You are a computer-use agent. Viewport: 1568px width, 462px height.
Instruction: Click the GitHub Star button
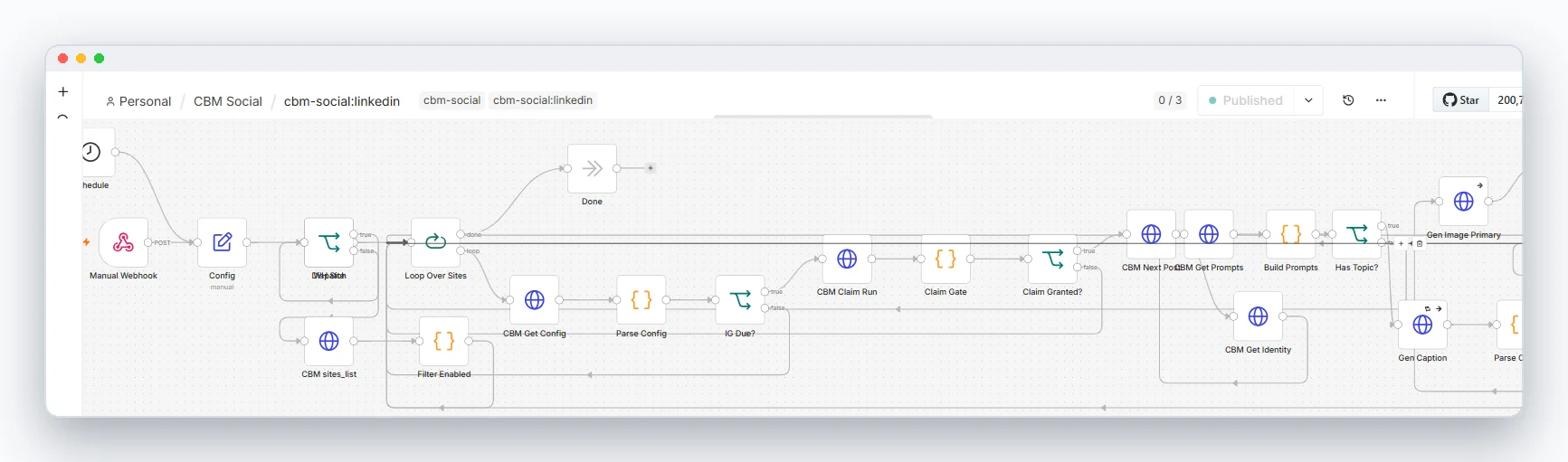coord(1460,100)
